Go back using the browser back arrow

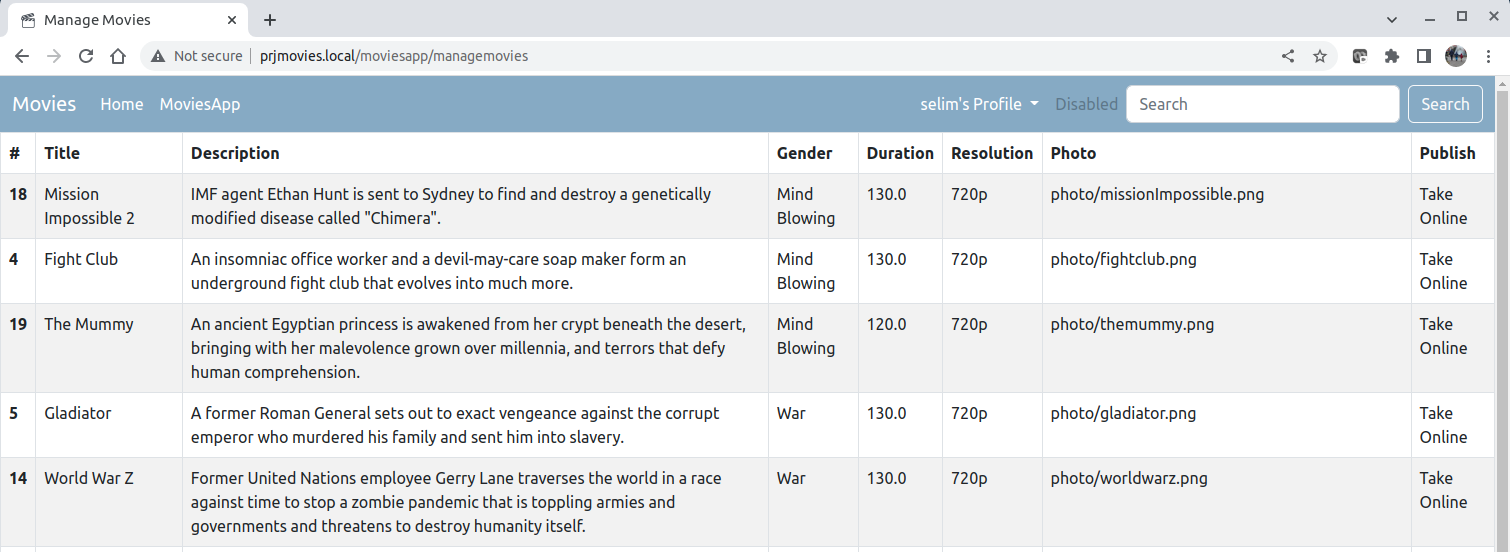22,56
